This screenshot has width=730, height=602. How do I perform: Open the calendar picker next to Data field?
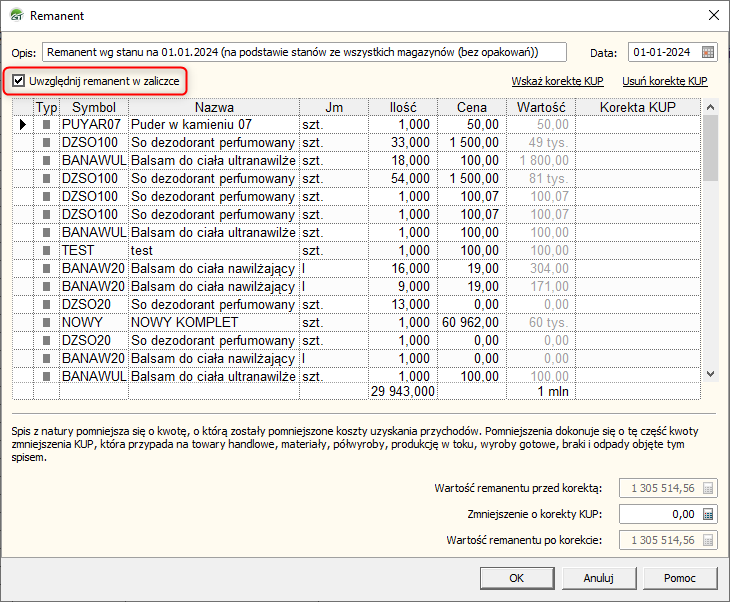708,52
